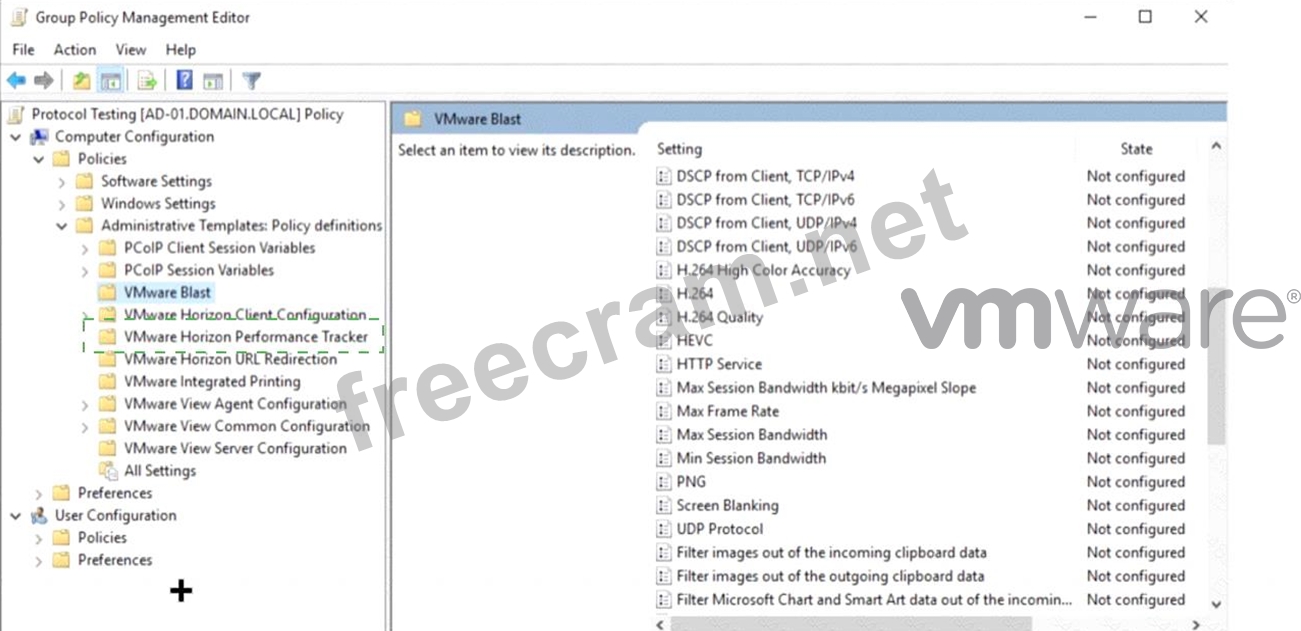Collapse Administrative Templates node arrow
1301x631 pixels.
[62, 226]
